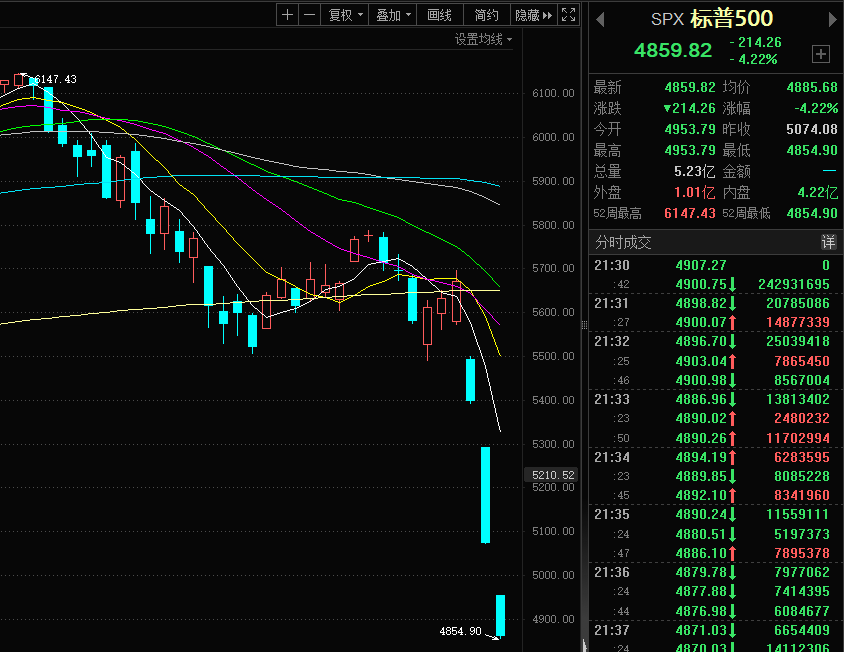Screen dimensions: 844x652
Task: Toggle fullscreen chart icon
Action: [x=568, y=15]
